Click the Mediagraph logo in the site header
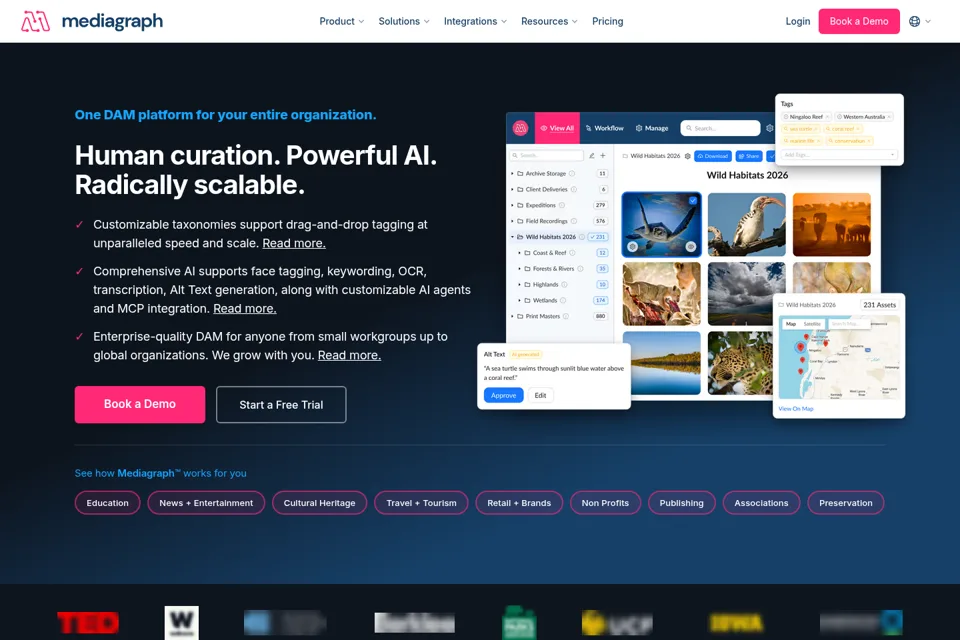Image resolution: width=960 pixels, height=640 pixels. 92,21
